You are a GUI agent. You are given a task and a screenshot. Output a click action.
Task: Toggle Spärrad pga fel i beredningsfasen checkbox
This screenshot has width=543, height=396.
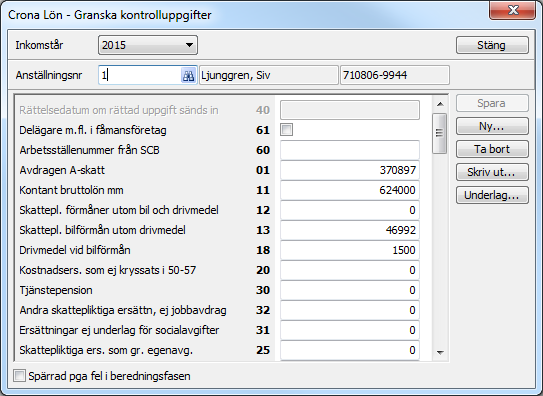19,376
